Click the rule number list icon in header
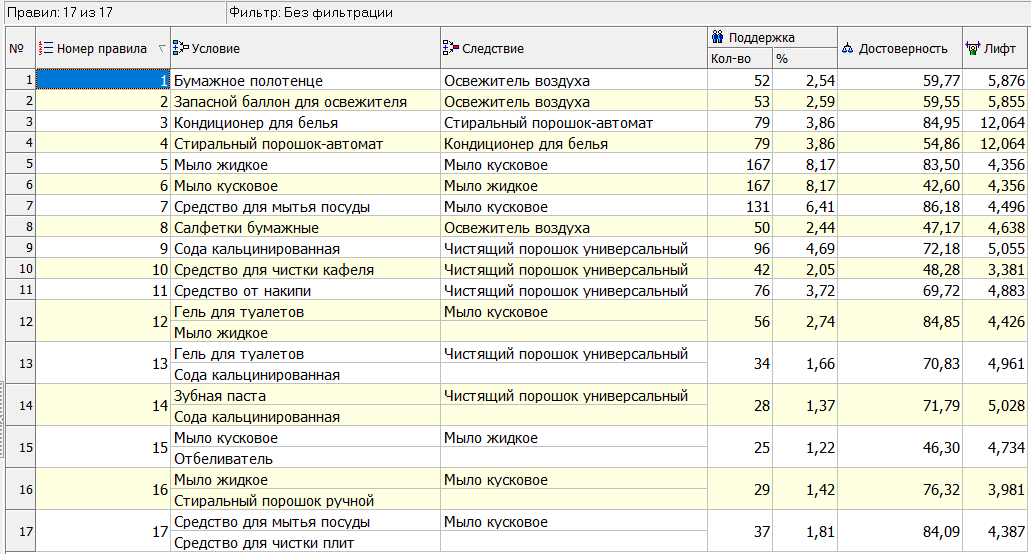Image resolution: width=1031 pixels, height=554 pixels. [45, 48]
